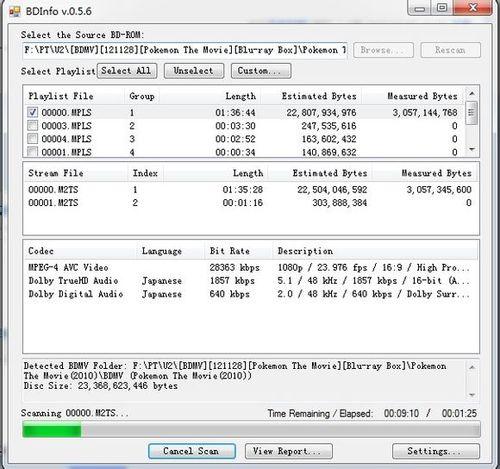Check the 00003.MPLS playlist checkbox
The height and width of the screenshot is (469, 500).
32,126
